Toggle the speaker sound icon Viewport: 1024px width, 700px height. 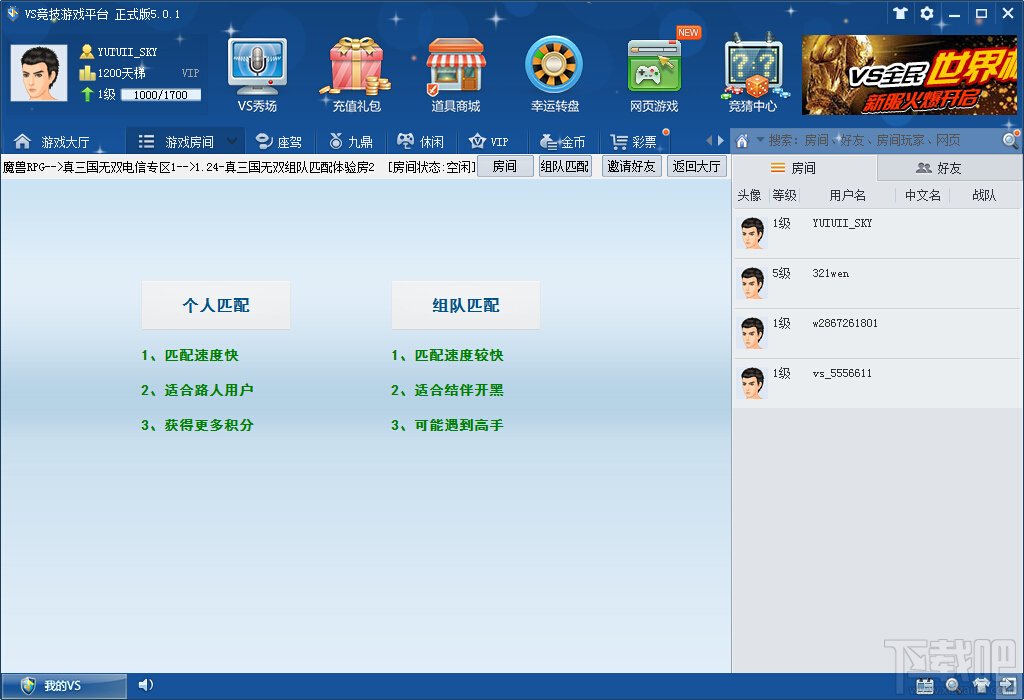click(x=146, y=685)
